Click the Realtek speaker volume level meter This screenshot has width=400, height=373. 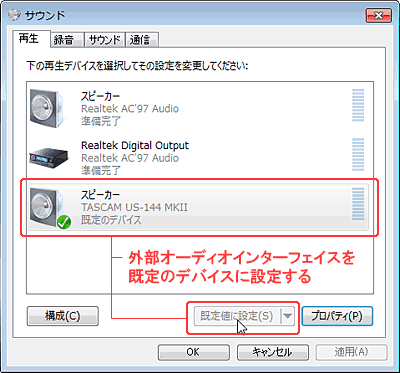pyautogui.click(x=358, y=106)
